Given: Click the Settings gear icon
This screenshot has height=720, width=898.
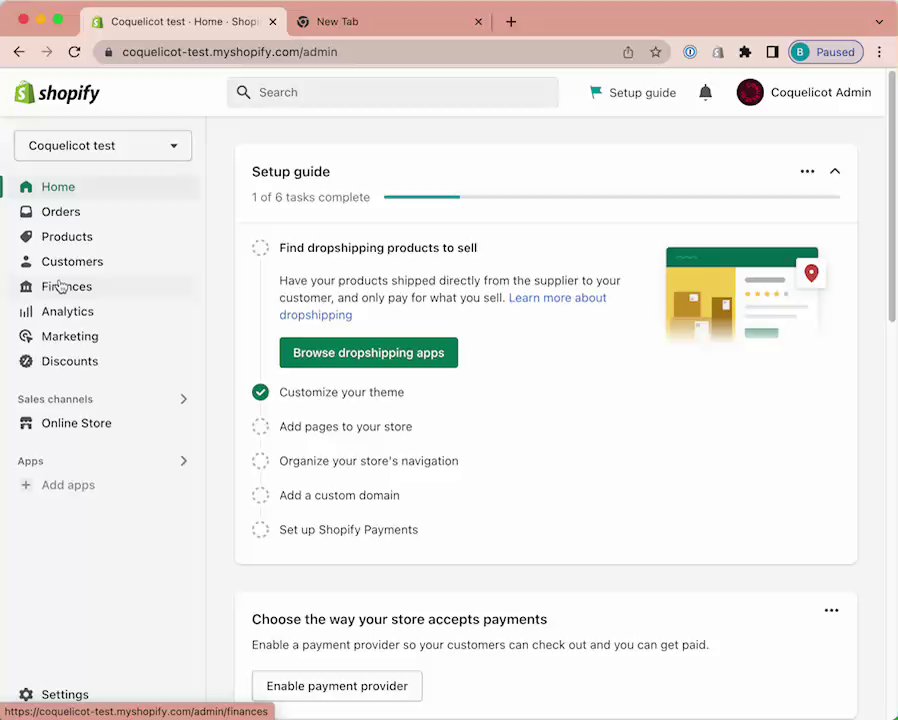Looking at the screenshot, I should 26,694.
